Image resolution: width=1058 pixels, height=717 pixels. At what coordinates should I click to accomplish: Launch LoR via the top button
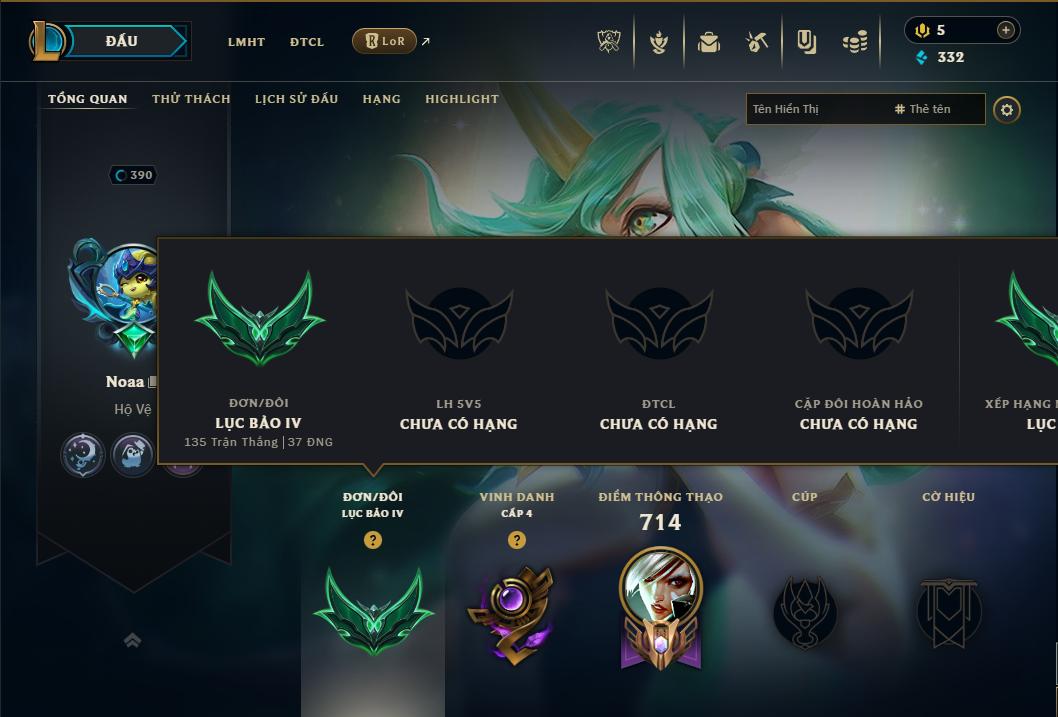point(385,41)
